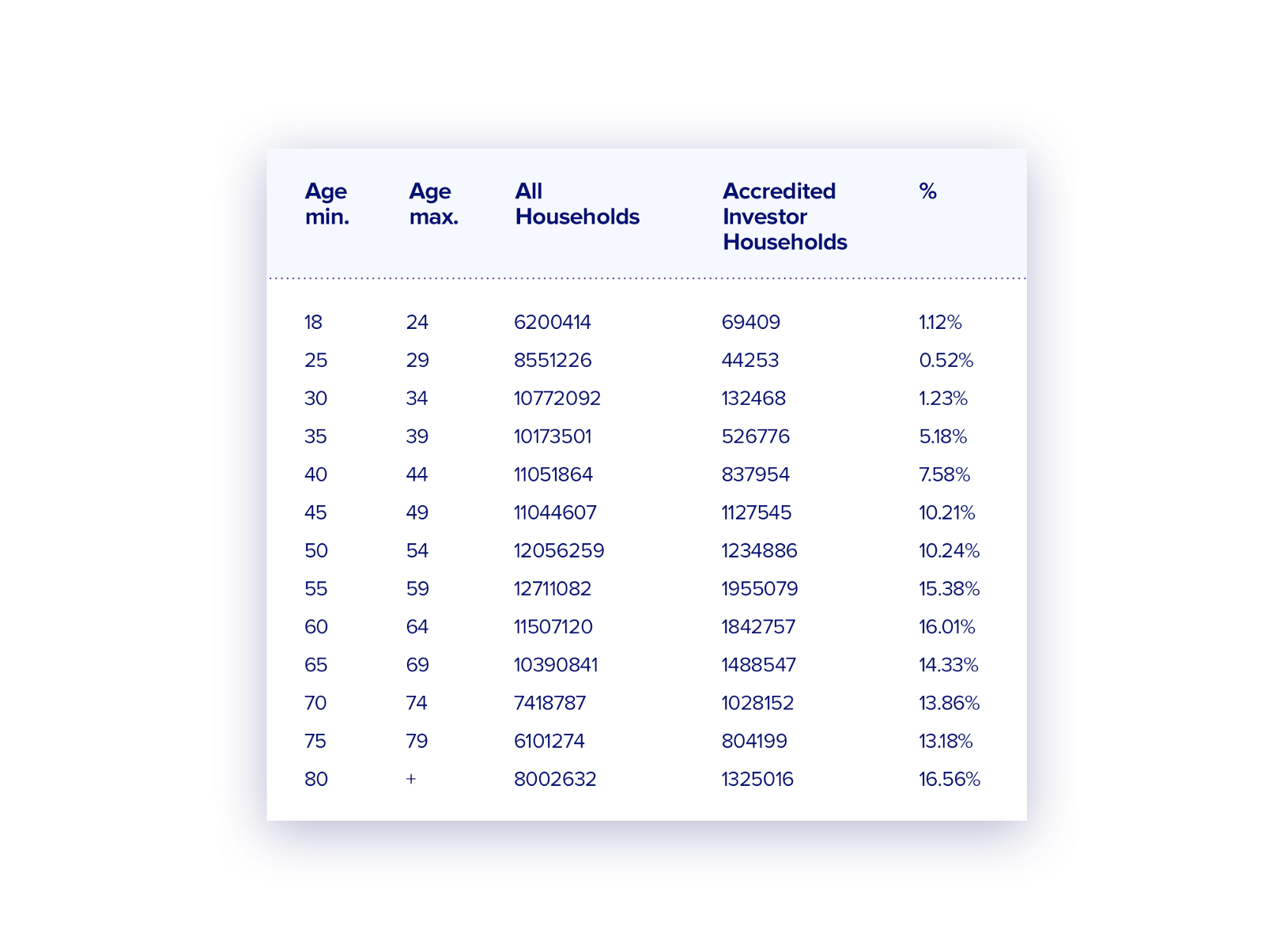1265x952 pixels.
Task: Click the plus sign in Age max. column
Action: point(411,779)
